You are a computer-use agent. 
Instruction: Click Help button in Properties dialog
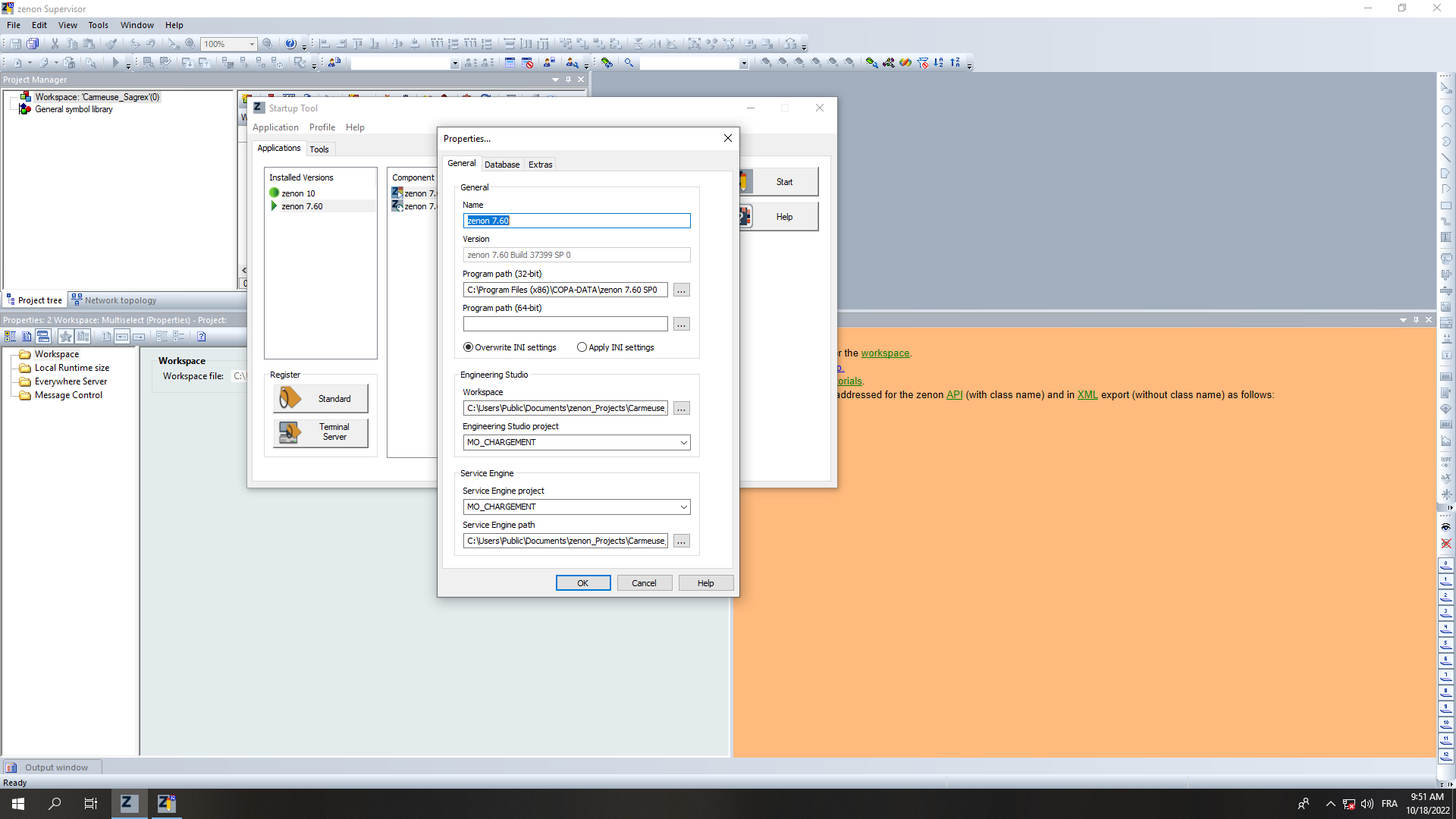[705, 583]
